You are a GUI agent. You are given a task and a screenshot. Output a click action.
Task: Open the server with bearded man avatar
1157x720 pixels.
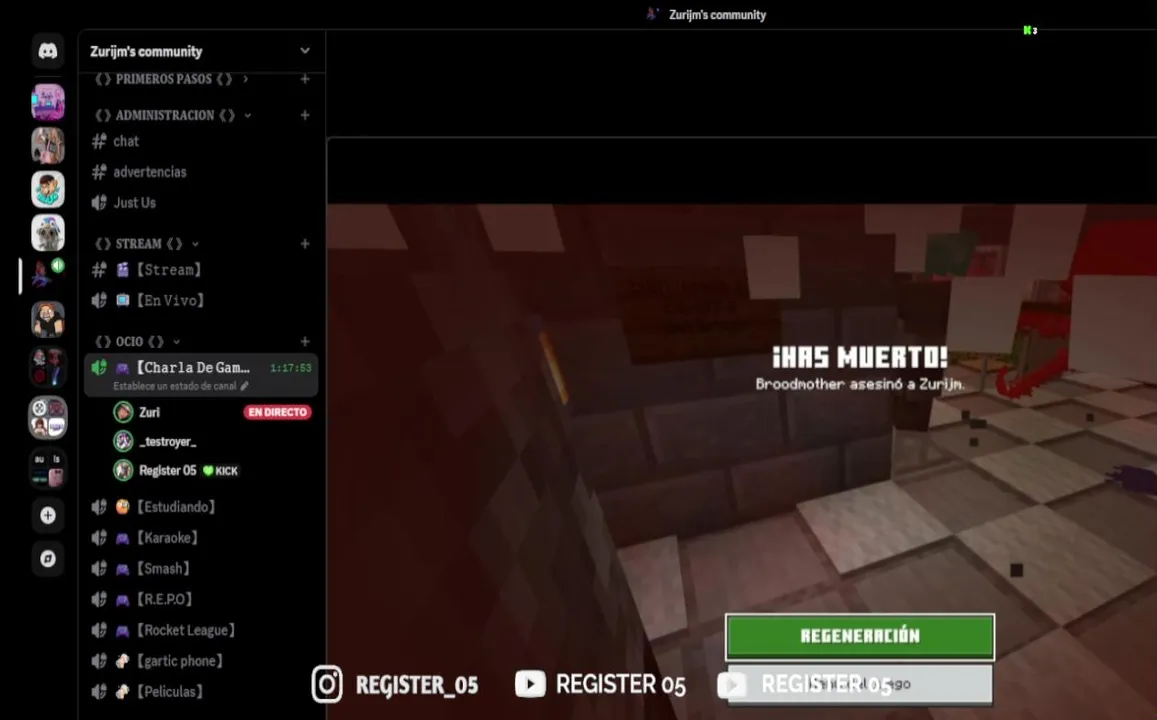click(x=48, y=319)
